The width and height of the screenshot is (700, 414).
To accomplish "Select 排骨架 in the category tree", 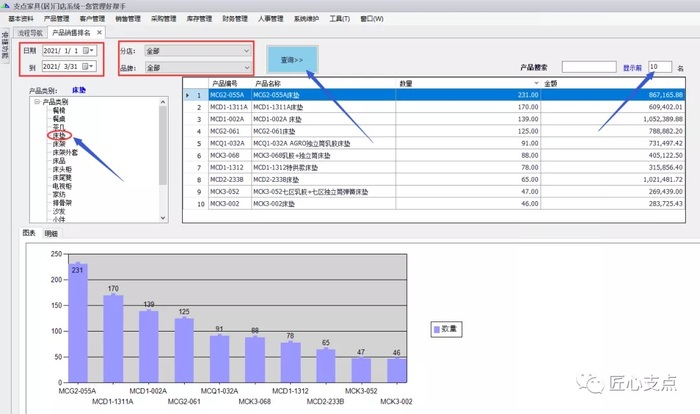I will coord(62,203).
